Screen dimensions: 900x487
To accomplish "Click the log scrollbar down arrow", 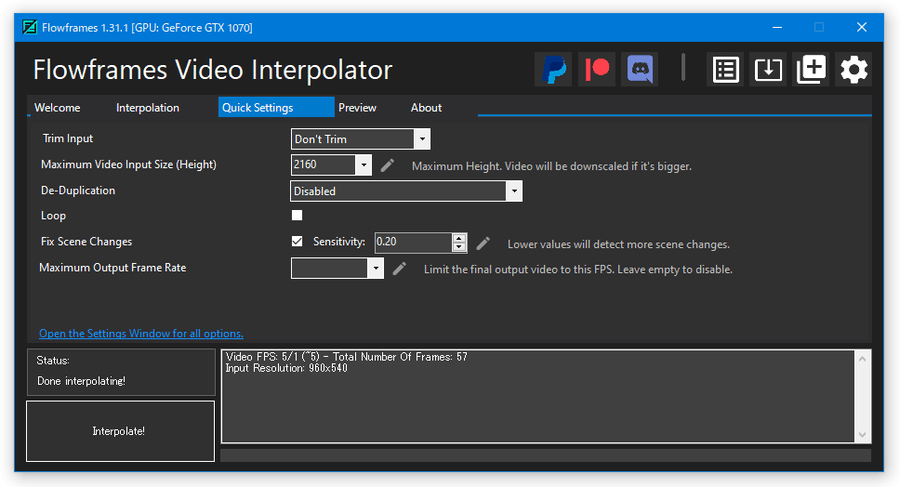I will pos(862,435).
